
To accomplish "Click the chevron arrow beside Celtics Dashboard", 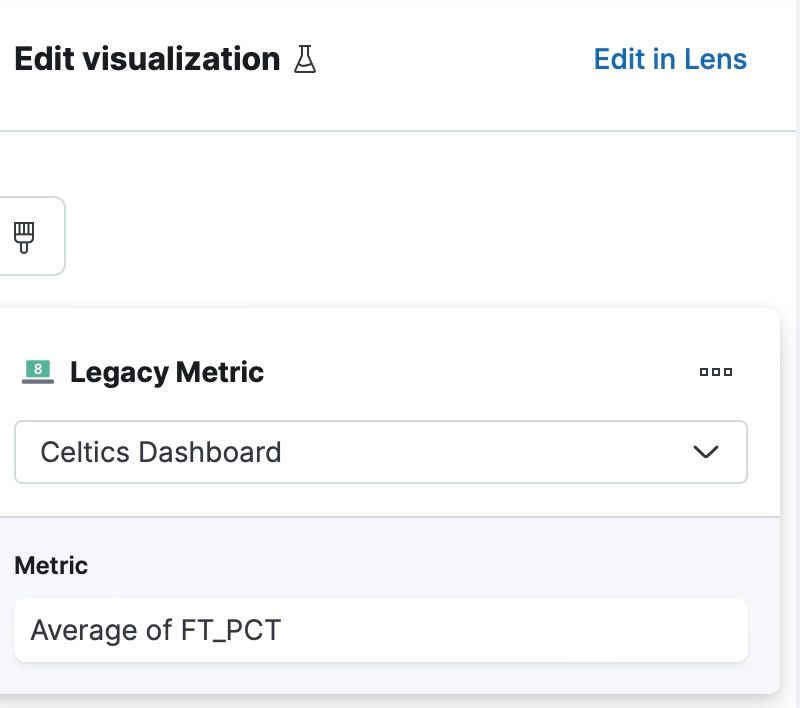I will point(706,452).
